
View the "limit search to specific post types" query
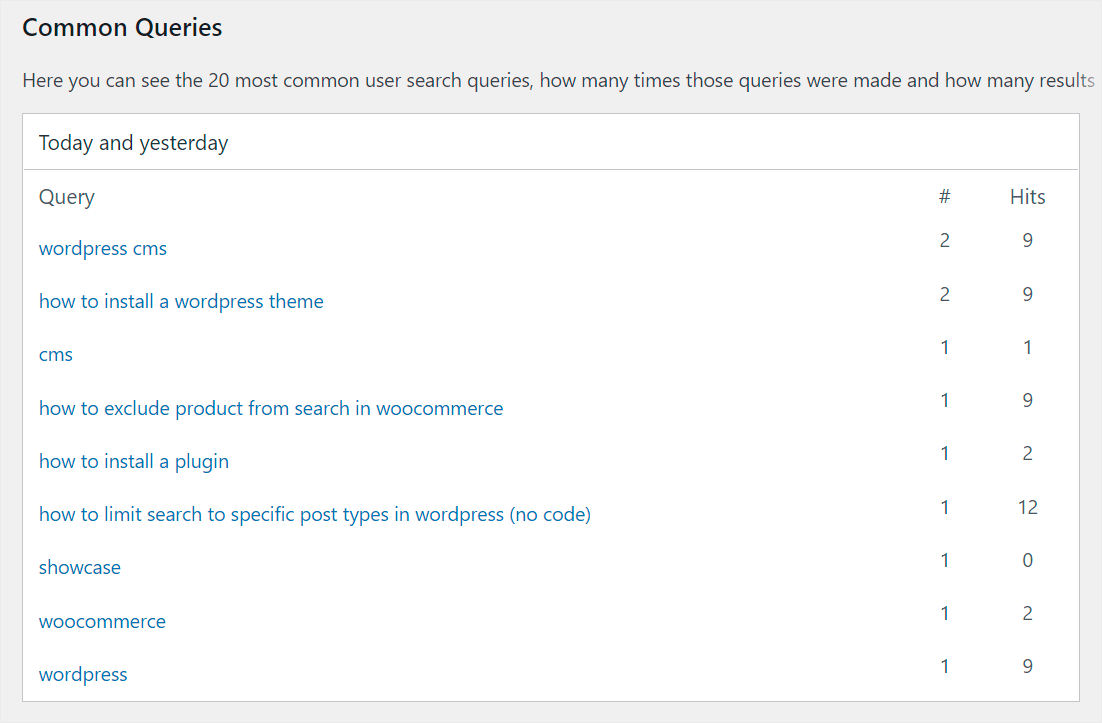(x=314, y=514)
